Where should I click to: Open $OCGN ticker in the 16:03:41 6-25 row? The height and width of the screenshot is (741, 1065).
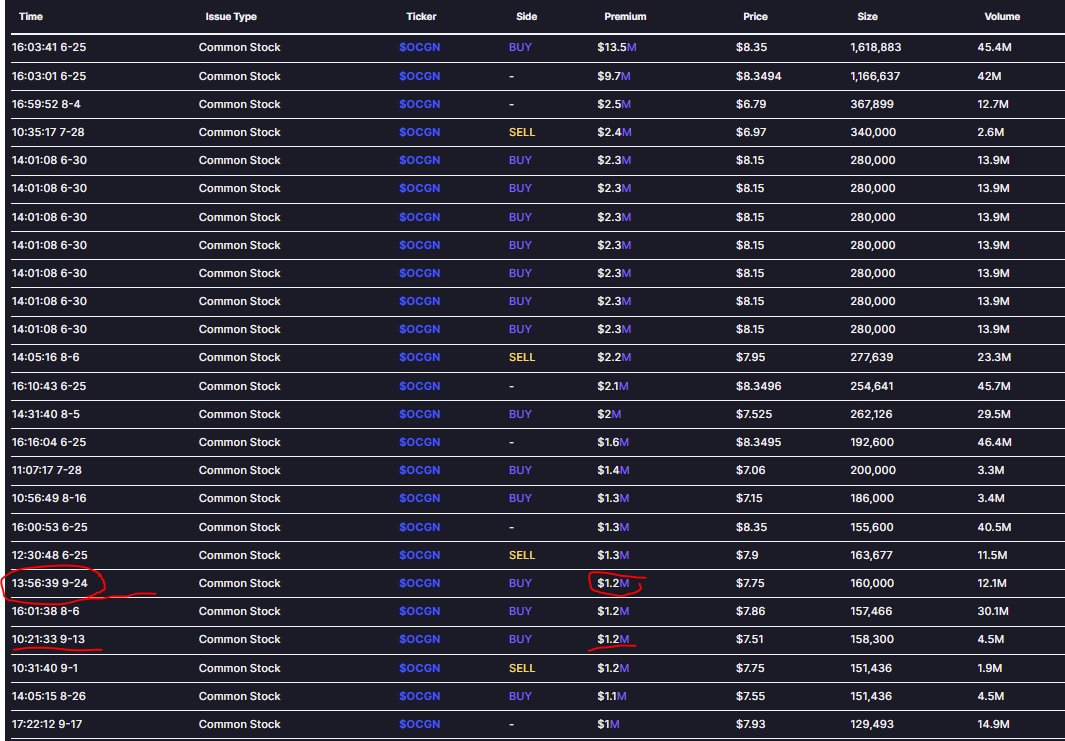coord(419,48)
